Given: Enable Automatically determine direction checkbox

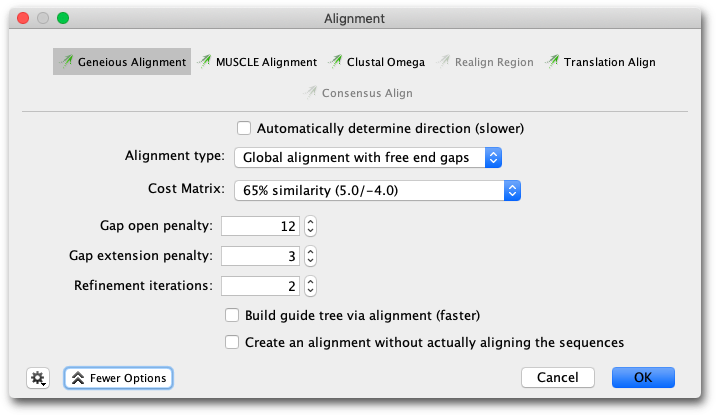Looking at the screenshot, I should pos(244,128).
